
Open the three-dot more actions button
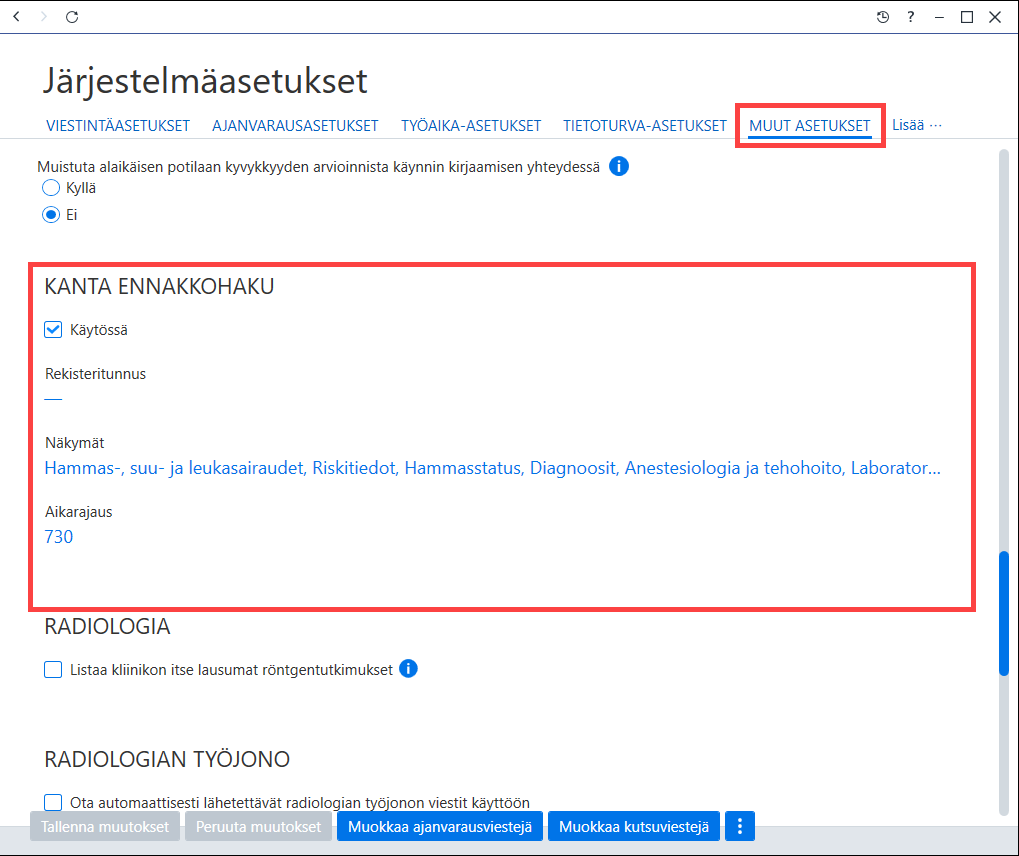click(740, 826)
